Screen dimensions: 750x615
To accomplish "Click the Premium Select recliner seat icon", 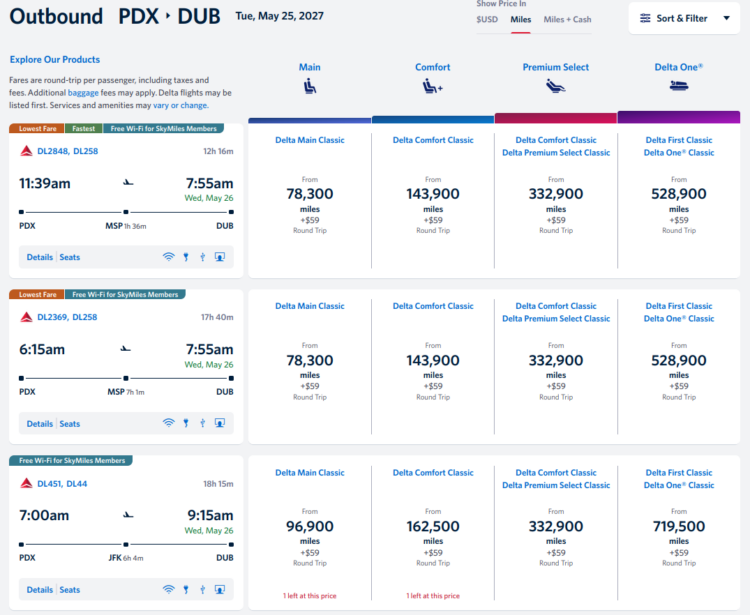I will [555, 86].
